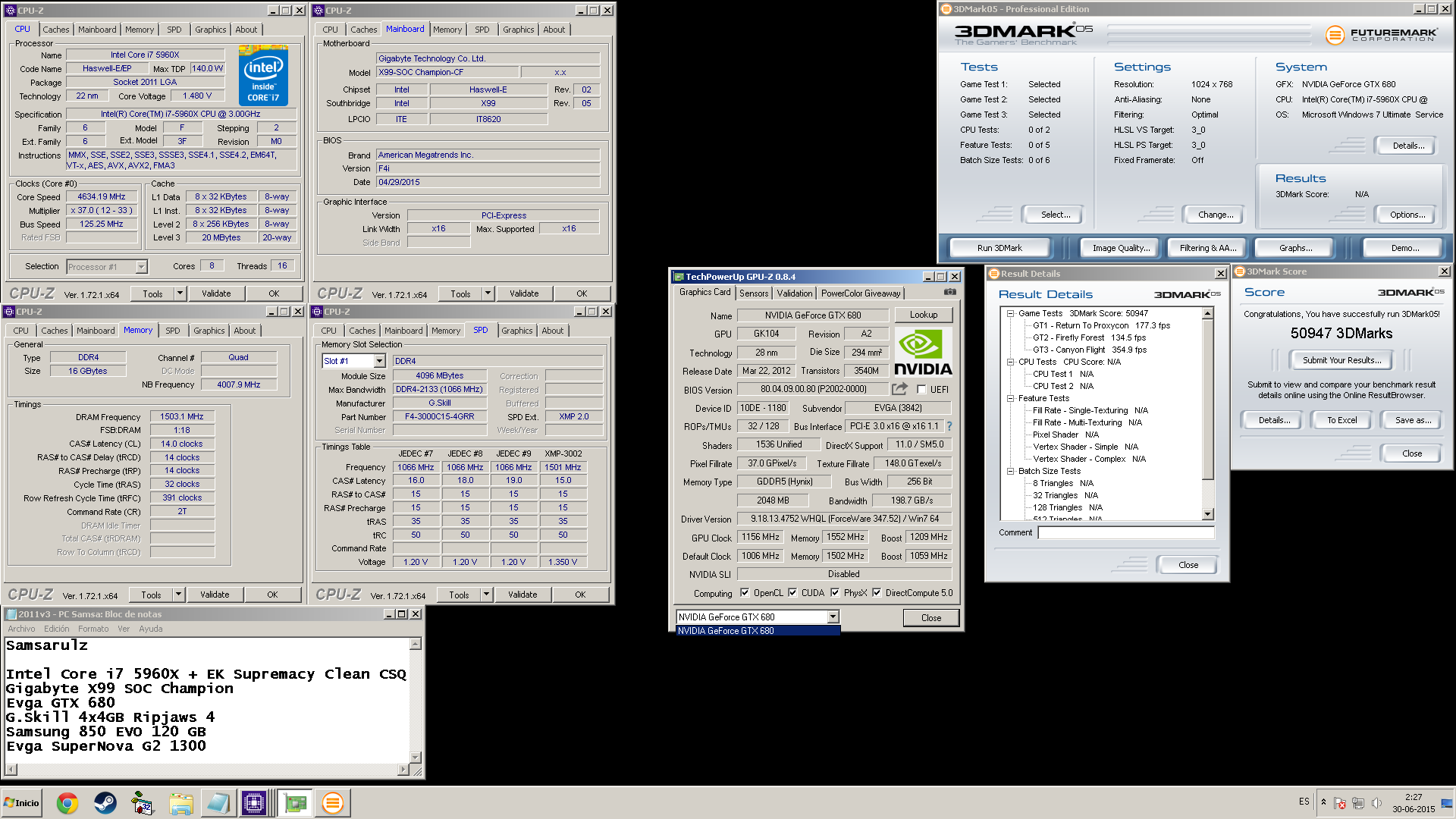Click the Inicio start button
This screenshot has height=819, width=1456.
pyautogui.click(x=21, y=803)
